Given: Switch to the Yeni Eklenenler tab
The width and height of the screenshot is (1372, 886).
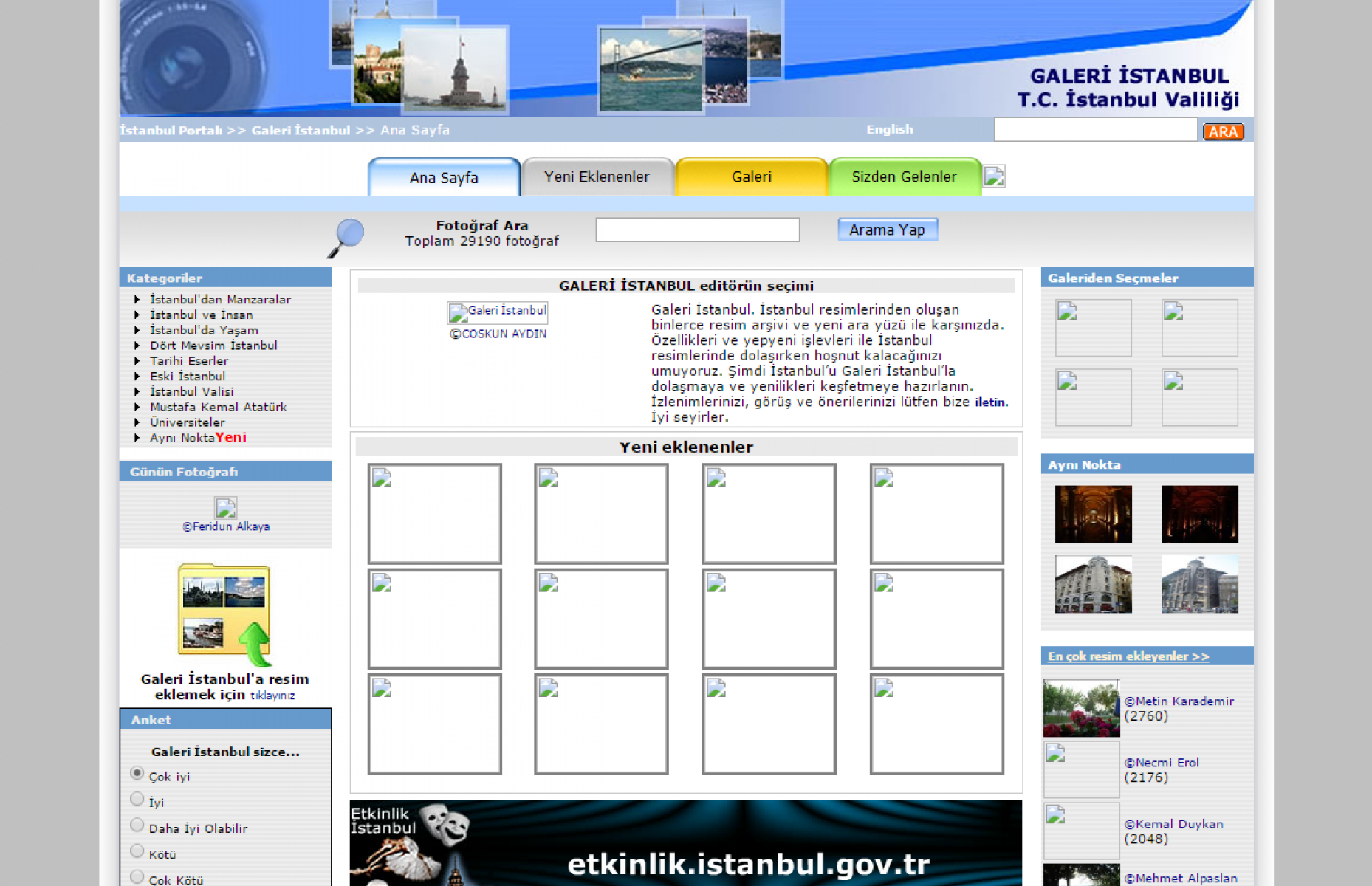Looking at the screenshot, I should coord(597,177).
